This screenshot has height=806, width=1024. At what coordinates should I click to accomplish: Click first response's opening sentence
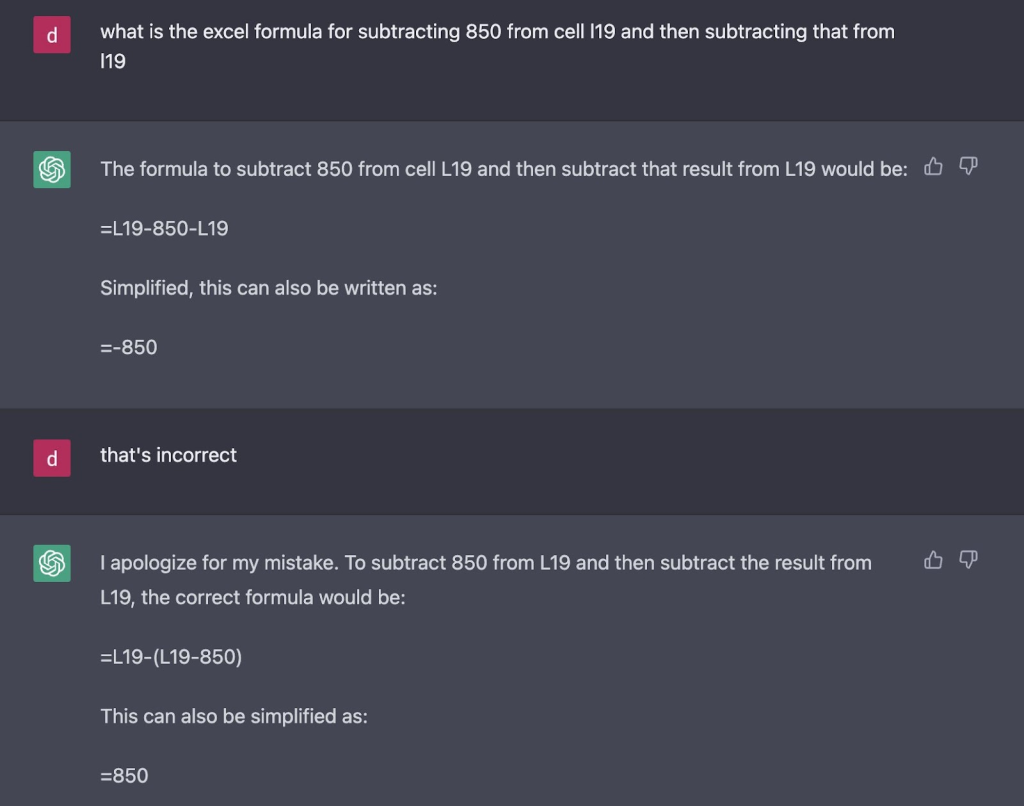pos(503,169)
